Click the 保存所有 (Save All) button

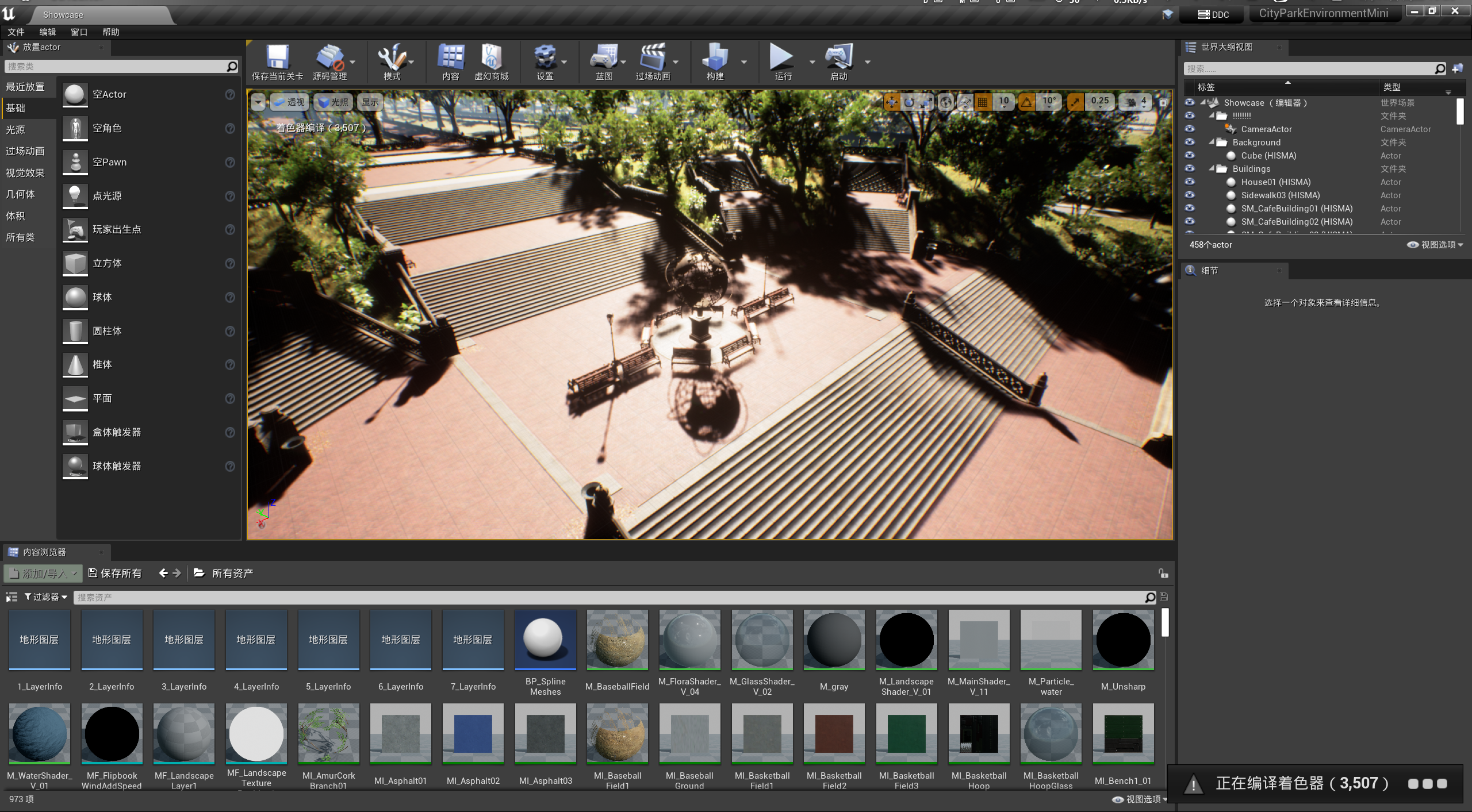click(115, 573)
